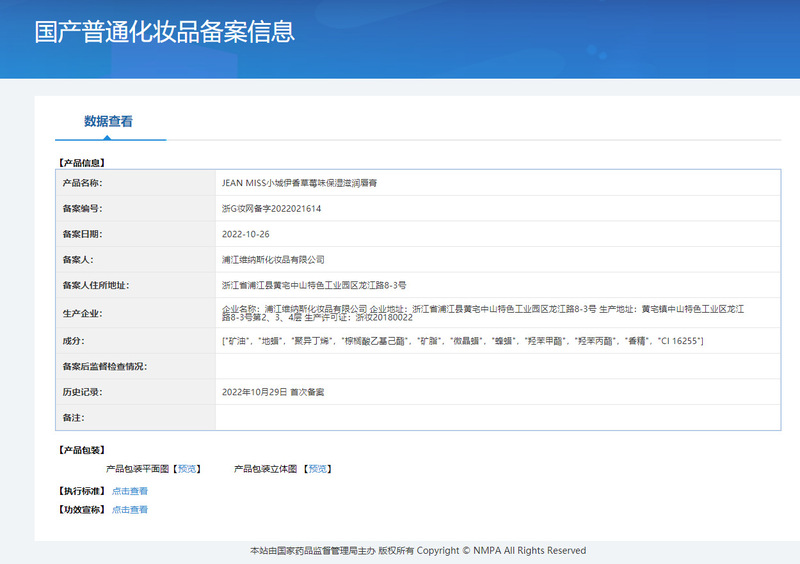
Task: Open 点击查看 link beside 功效宣称
Action: coord(130,510)
